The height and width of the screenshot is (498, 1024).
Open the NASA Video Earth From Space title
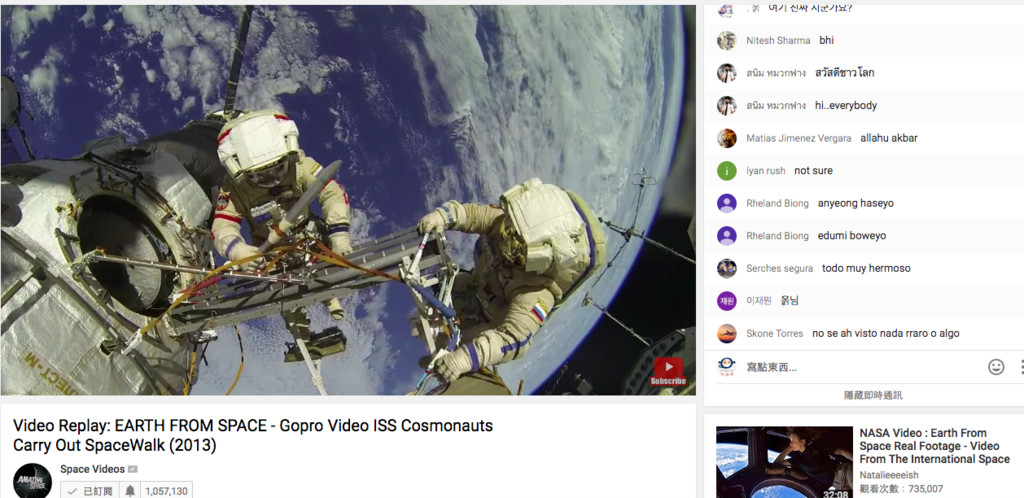click(934, 446)
